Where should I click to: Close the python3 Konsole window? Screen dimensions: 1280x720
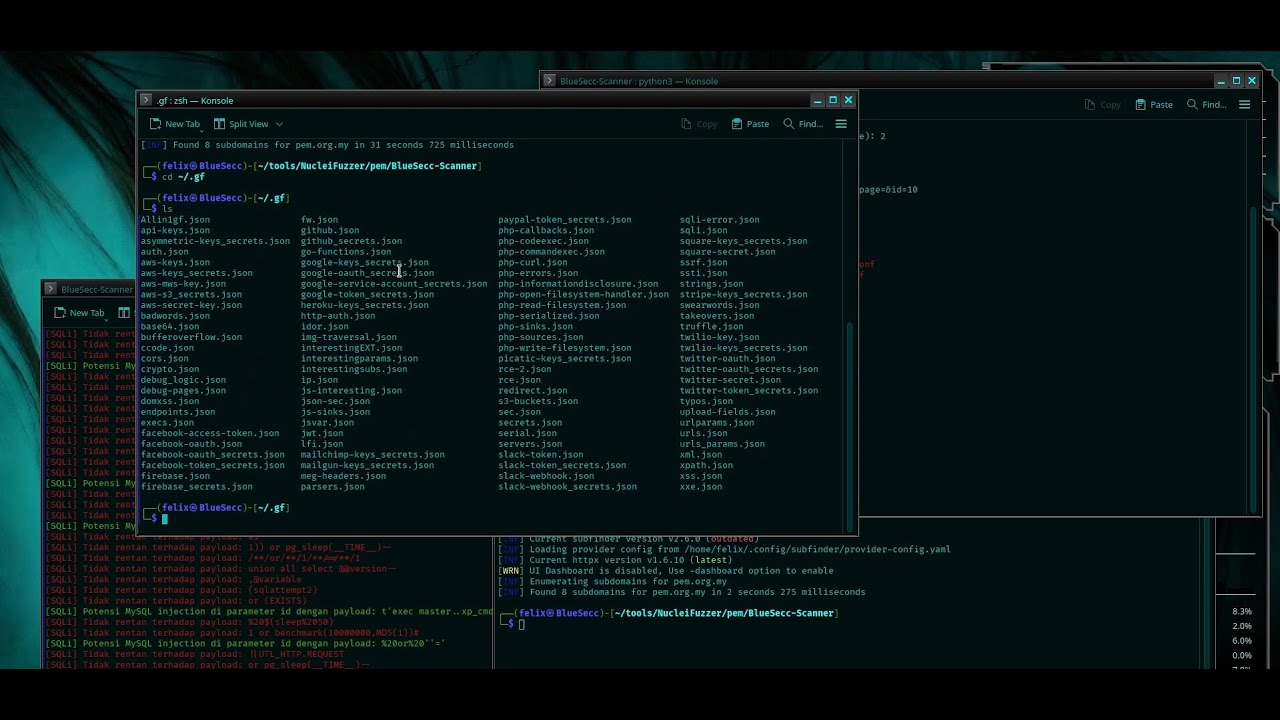[x=1251, y=81]
